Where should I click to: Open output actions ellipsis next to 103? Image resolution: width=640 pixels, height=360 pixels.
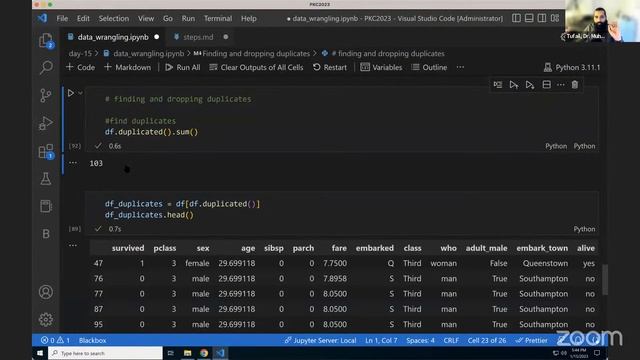(73, 162)
